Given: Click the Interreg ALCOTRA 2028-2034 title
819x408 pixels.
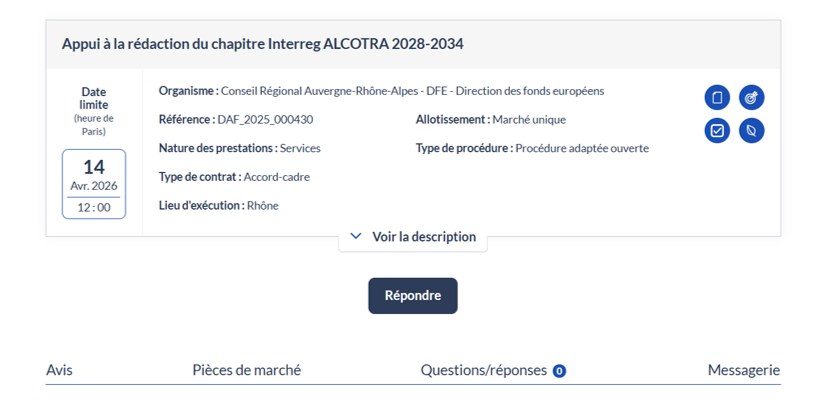Looking at the screenshot, I should pos(262,44).
